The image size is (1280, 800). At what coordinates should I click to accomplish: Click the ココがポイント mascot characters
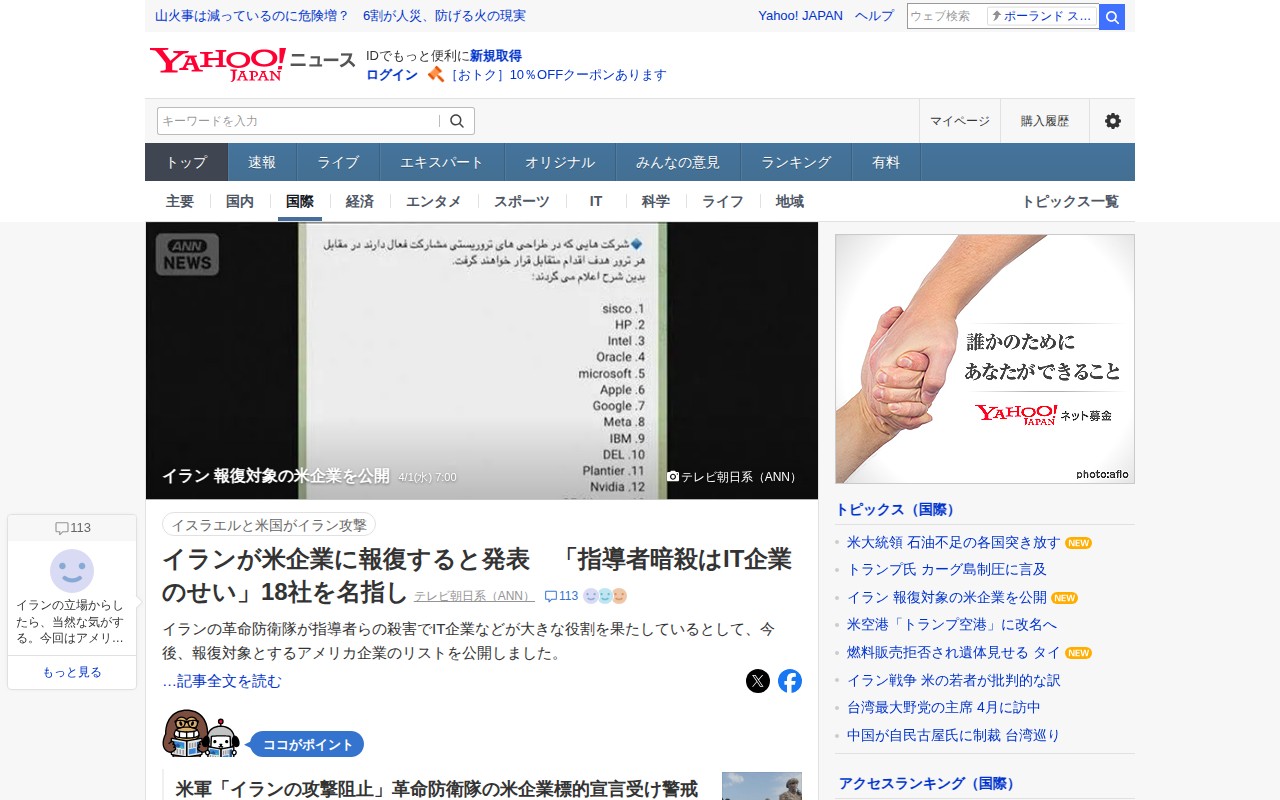click(201, 734)
